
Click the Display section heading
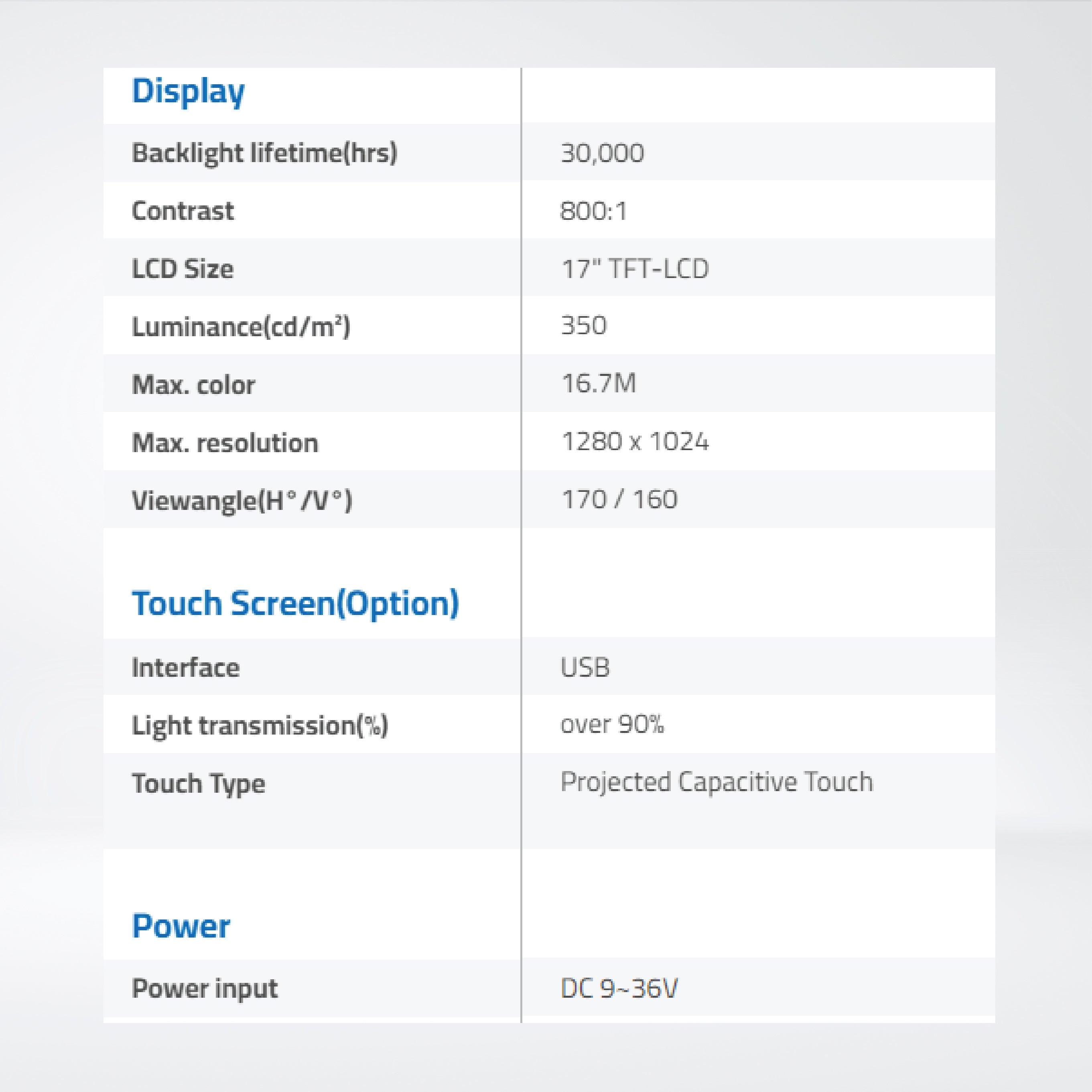(x=188, y=92)
